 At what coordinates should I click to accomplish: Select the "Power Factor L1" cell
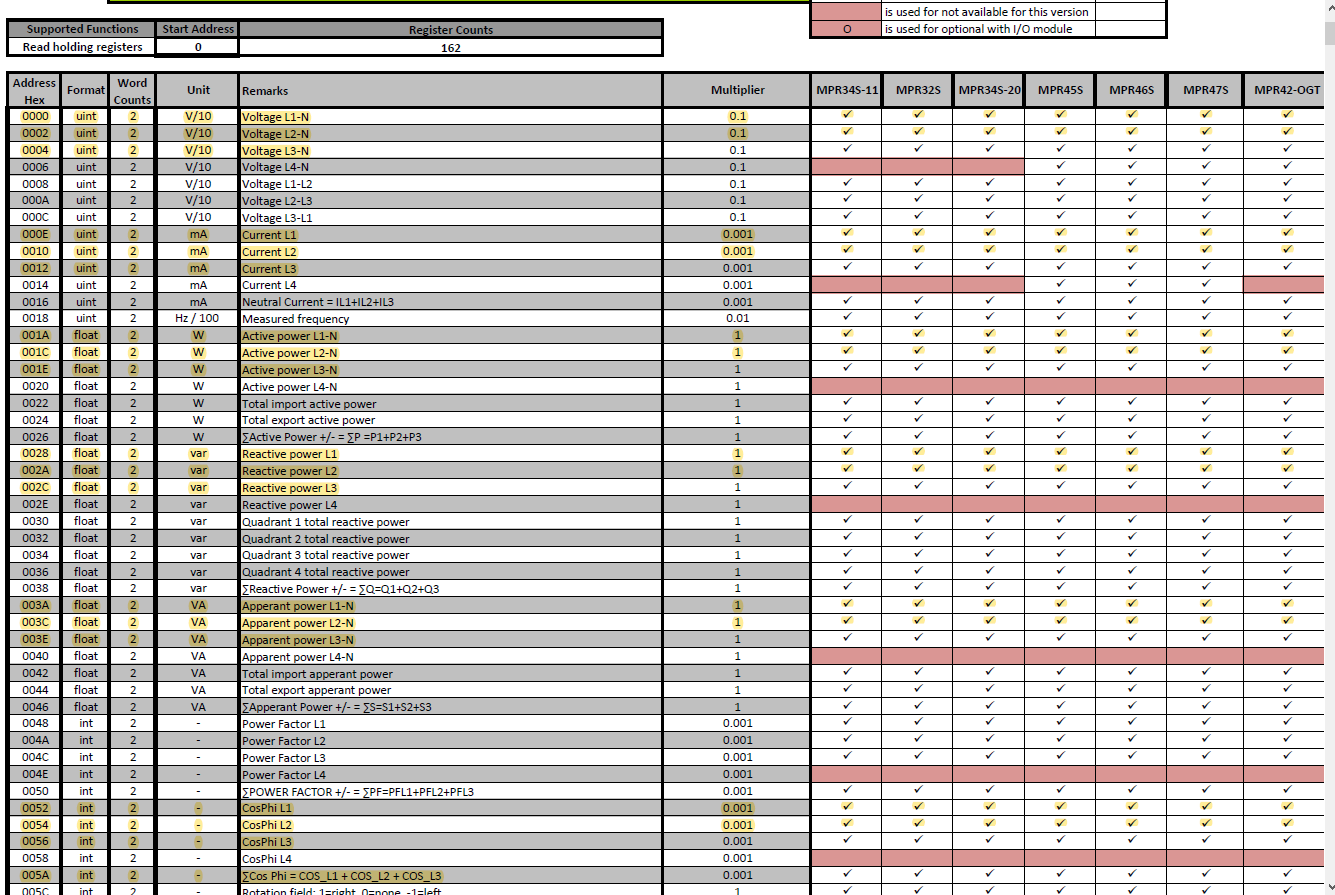(451, 723)
